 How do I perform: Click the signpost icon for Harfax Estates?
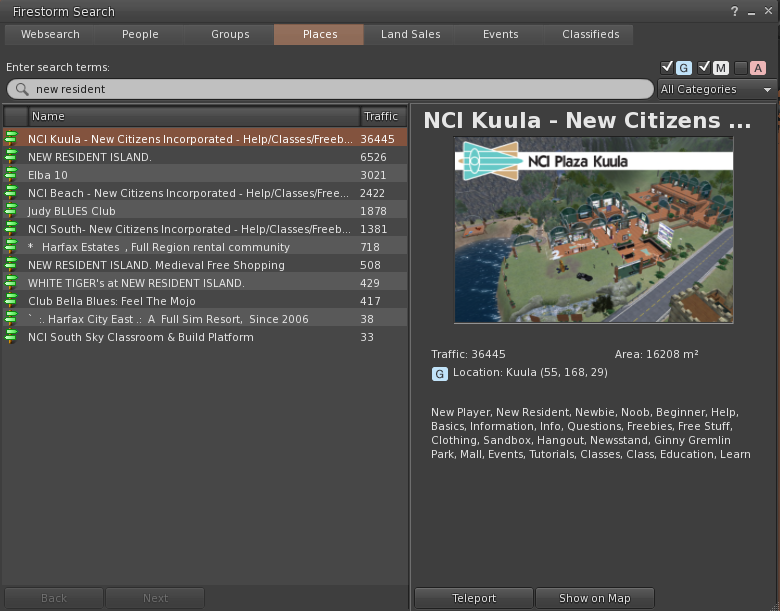click(11, 247)
